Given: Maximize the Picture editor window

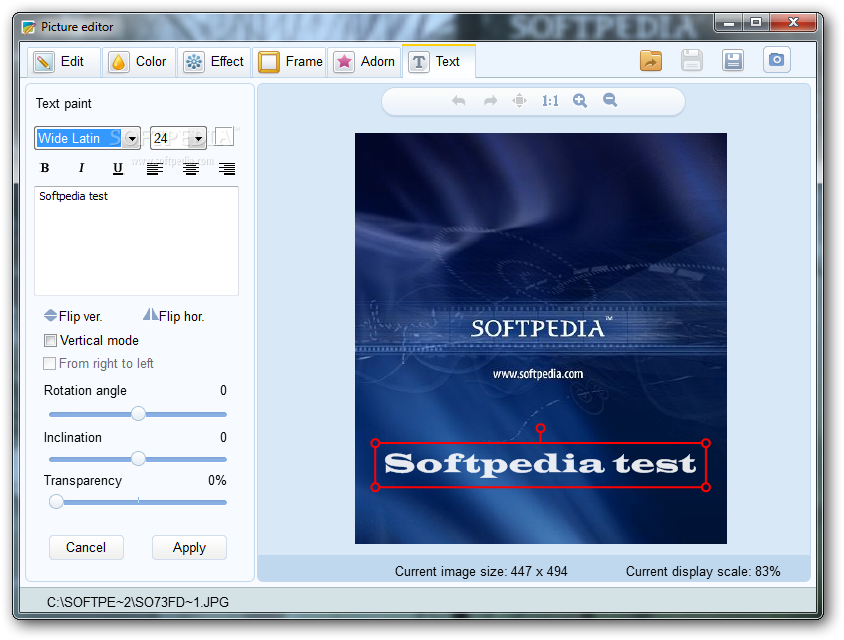Looking at the screenshot, I should click(756, 22).
